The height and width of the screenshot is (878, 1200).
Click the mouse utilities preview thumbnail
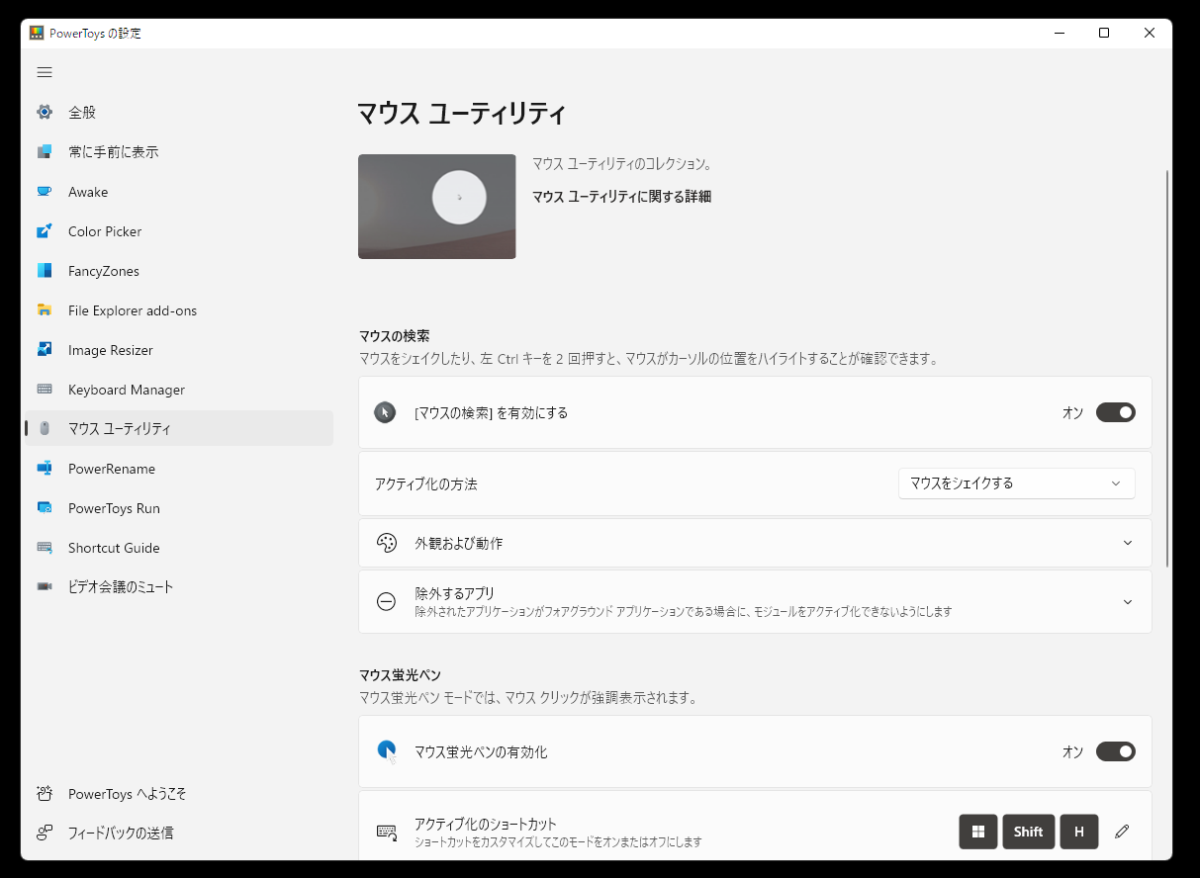point(437,206)
